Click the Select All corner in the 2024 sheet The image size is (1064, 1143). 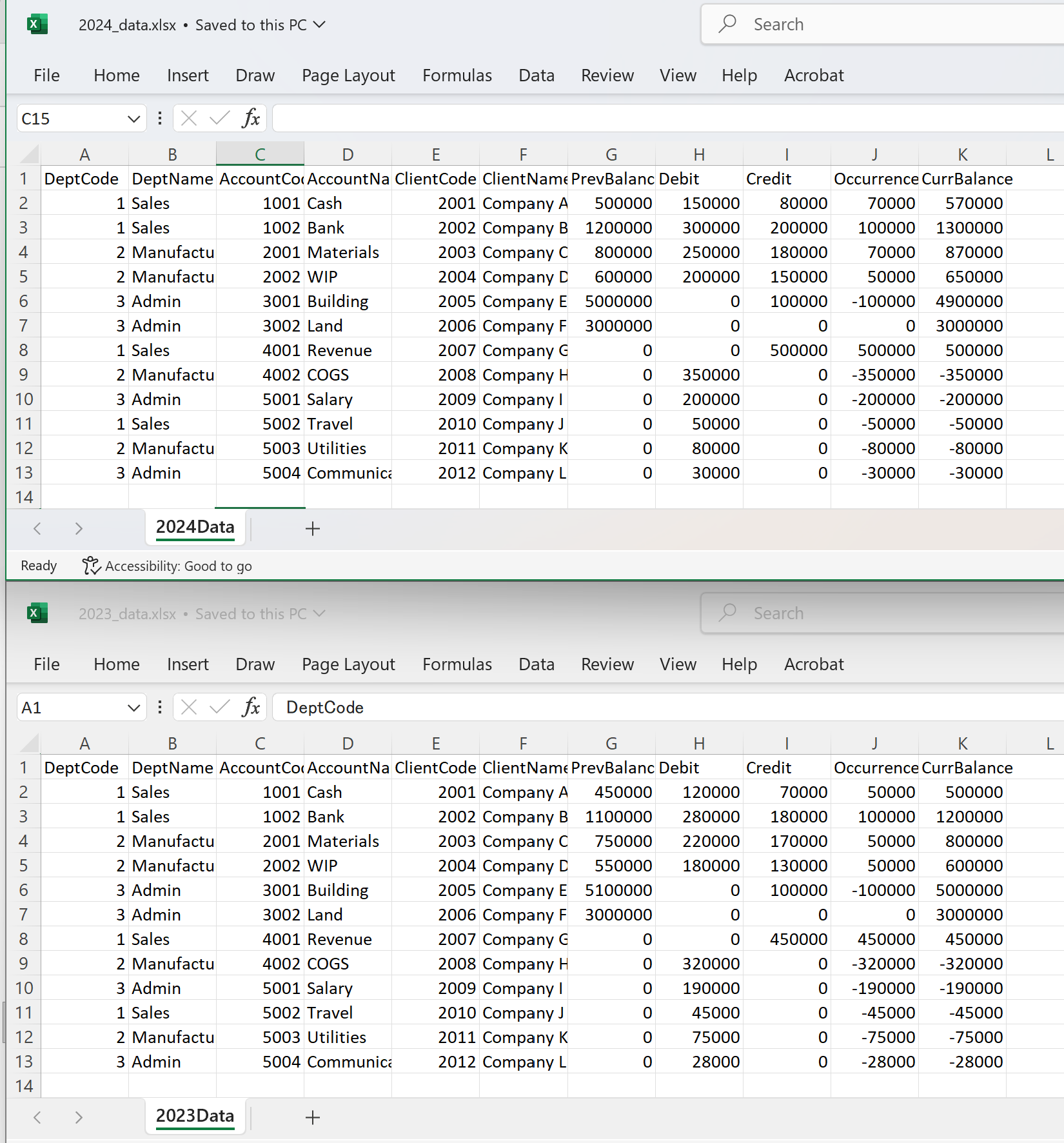[29, 155]
